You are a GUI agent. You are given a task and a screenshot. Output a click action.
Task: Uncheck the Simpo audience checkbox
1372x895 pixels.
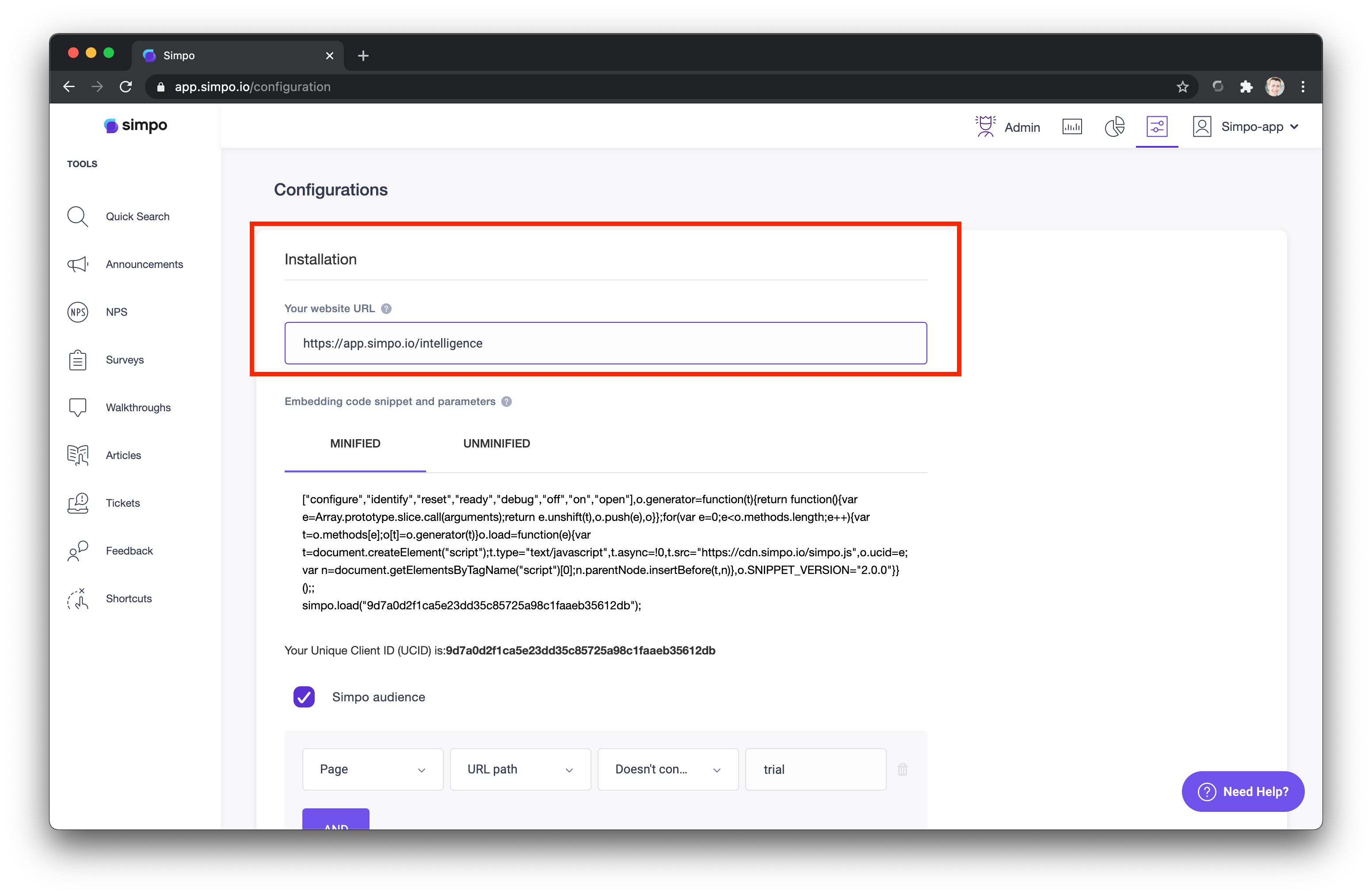(x=304, y=696)
